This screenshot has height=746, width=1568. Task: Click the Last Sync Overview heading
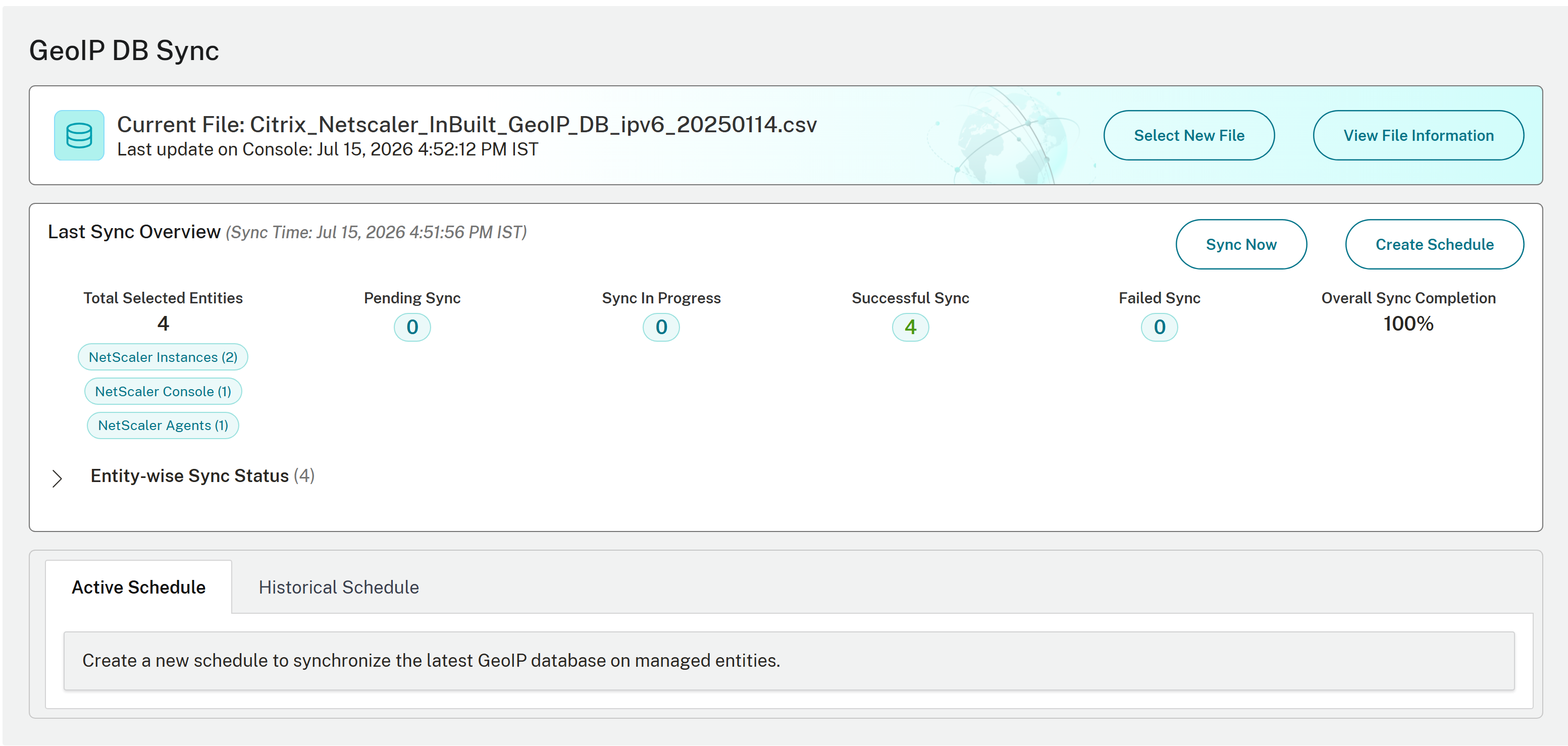coord(134,232)
